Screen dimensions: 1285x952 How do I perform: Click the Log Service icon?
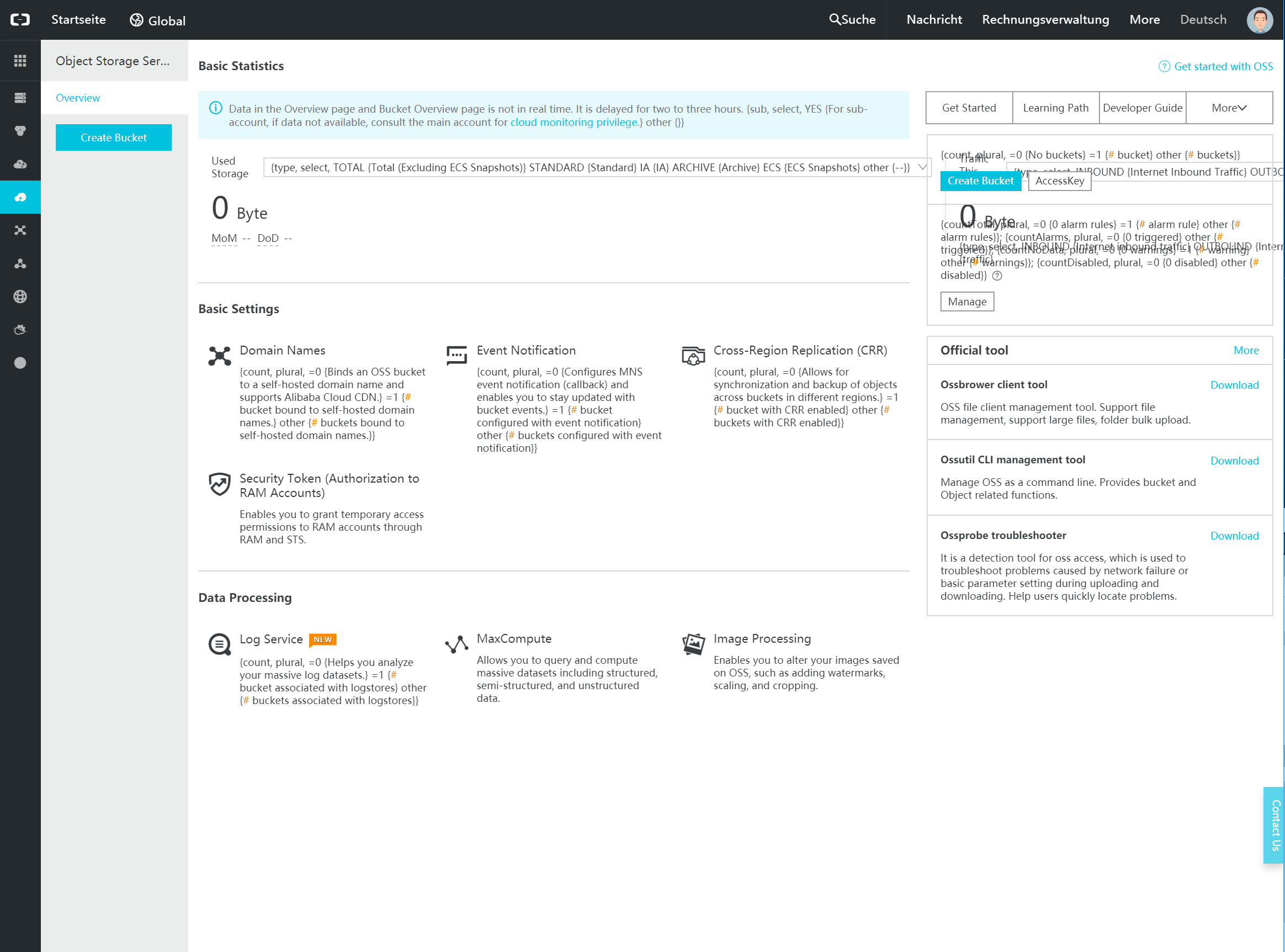pos(220,644)
